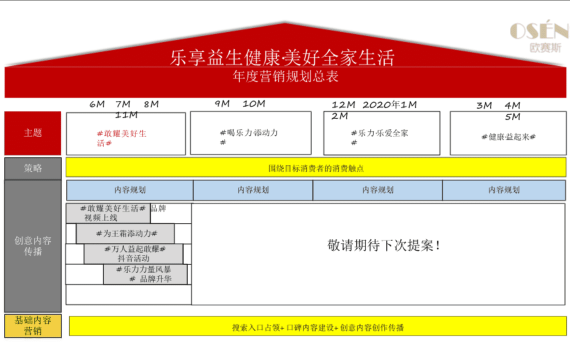Screen dimensions: 570x360
Task: Select the gray box #为王霜添动力#
Action: click(125, 233)
